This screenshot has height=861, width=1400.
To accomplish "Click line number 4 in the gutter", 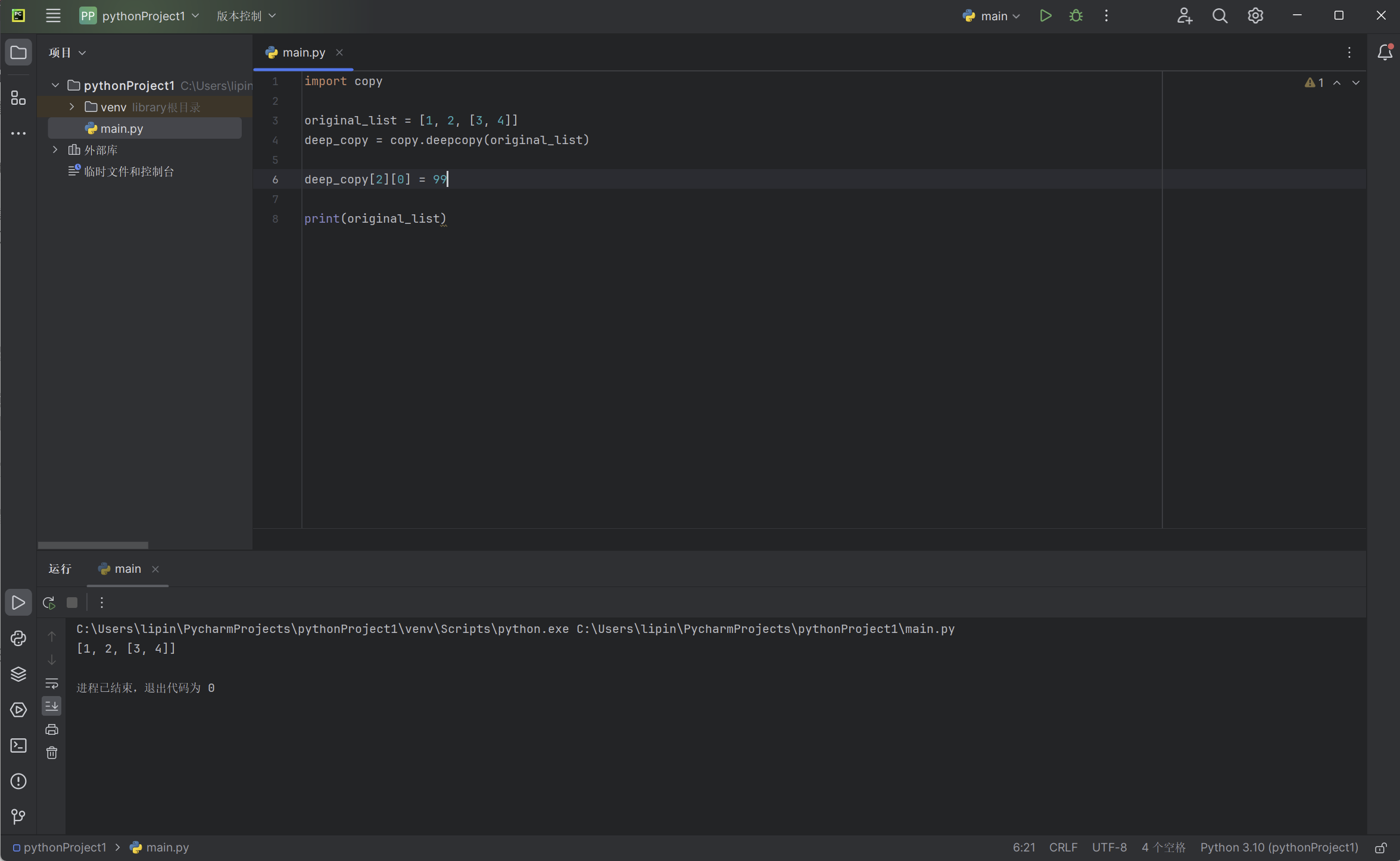I will (275, 141).
